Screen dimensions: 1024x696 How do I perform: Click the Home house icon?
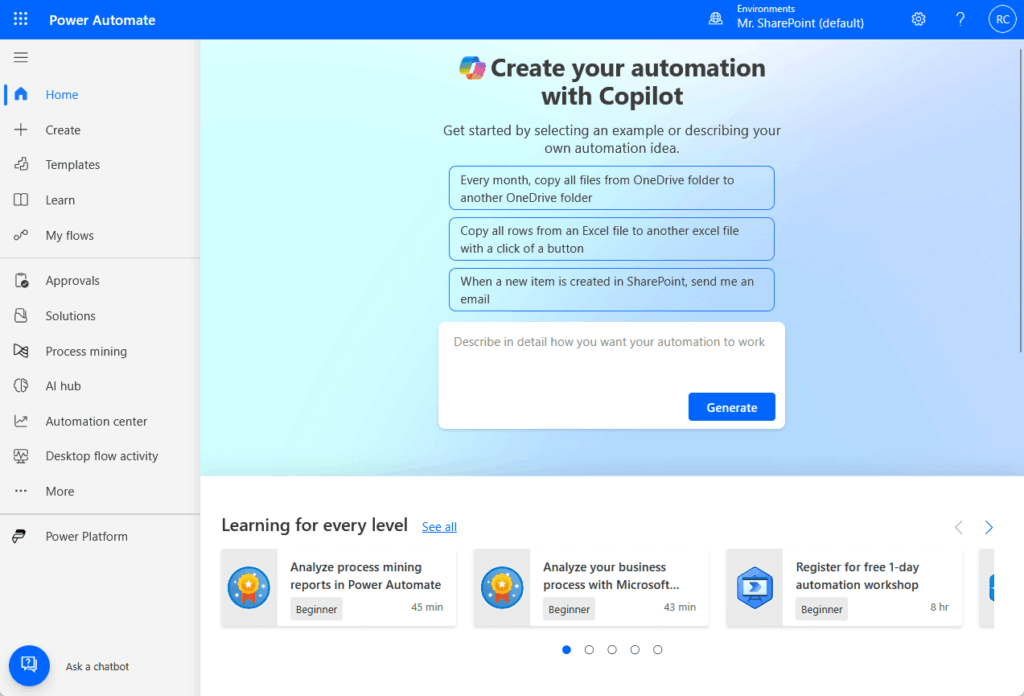point(21,94)
